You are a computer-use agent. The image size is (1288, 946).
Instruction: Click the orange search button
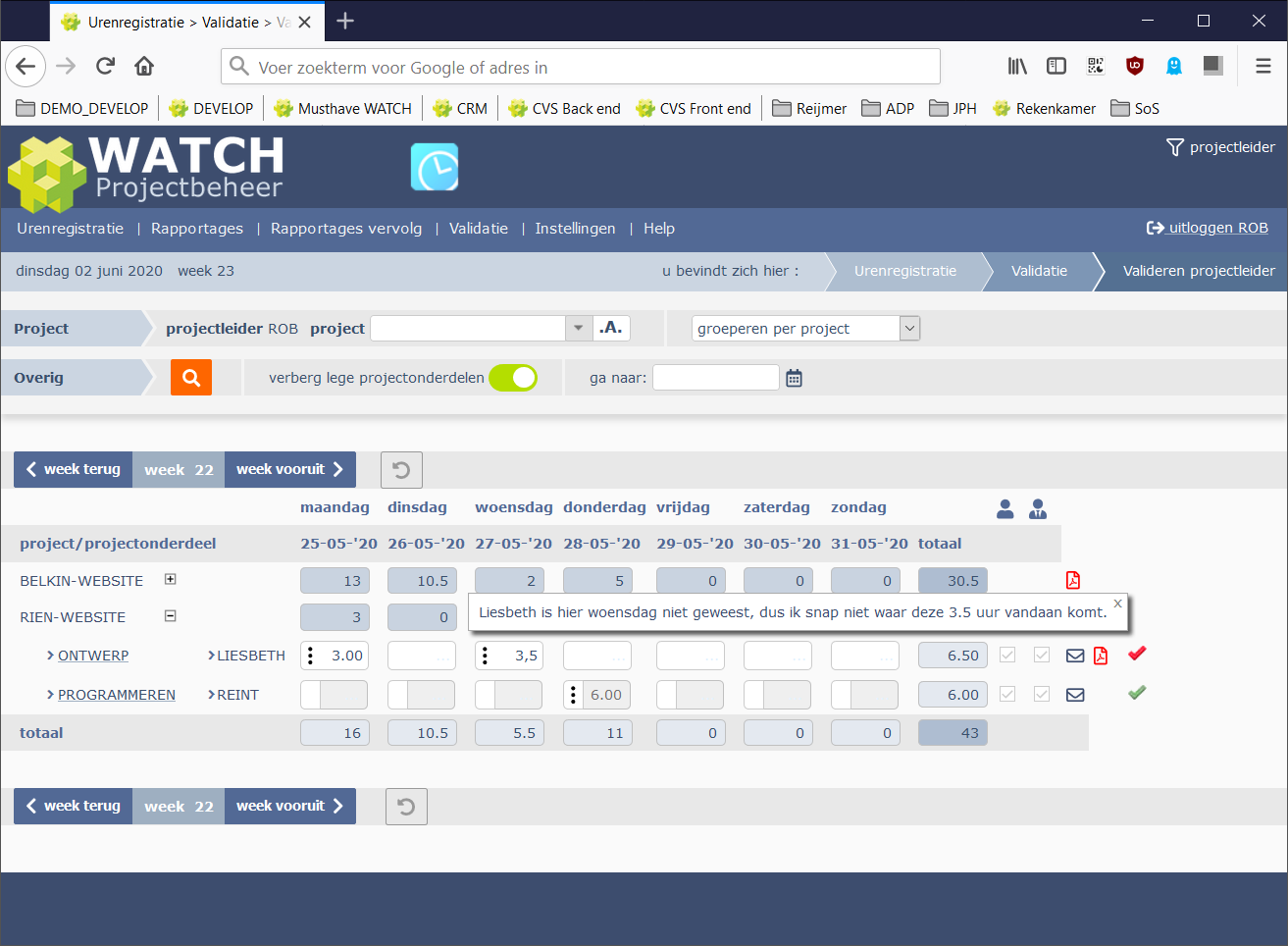191,378
